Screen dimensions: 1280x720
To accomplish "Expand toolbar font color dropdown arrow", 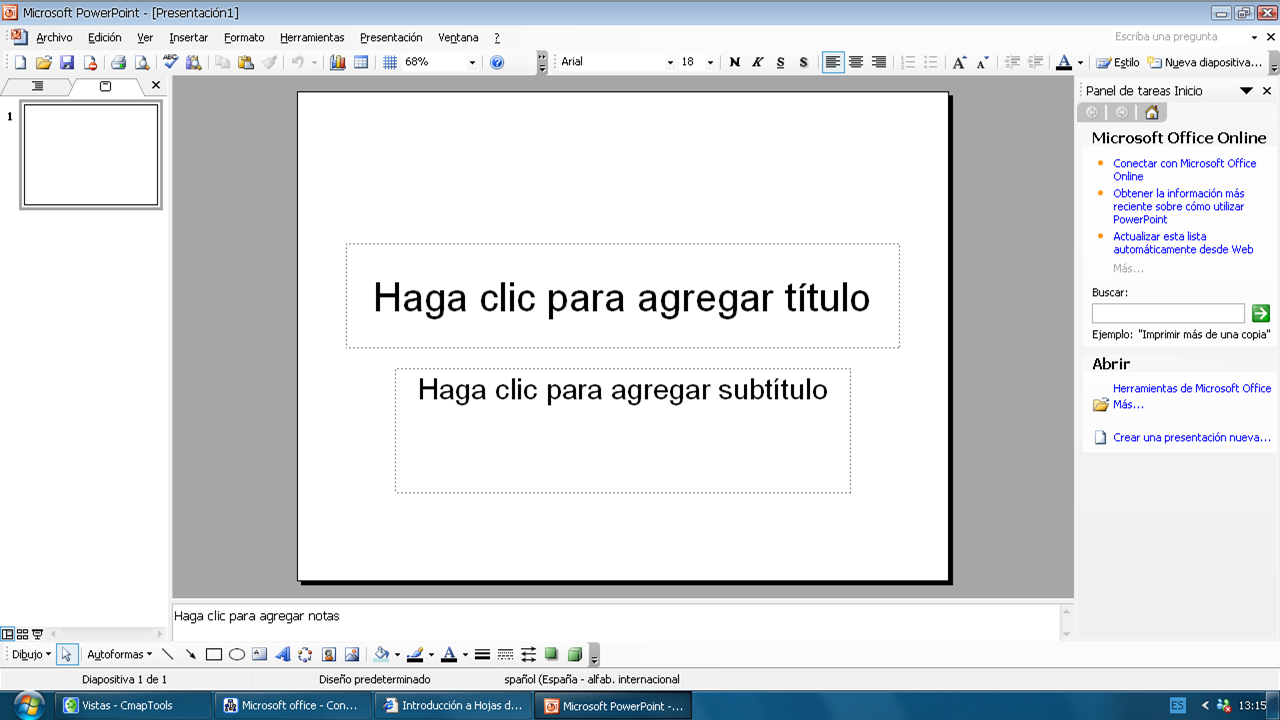I will click(1080, 62).
